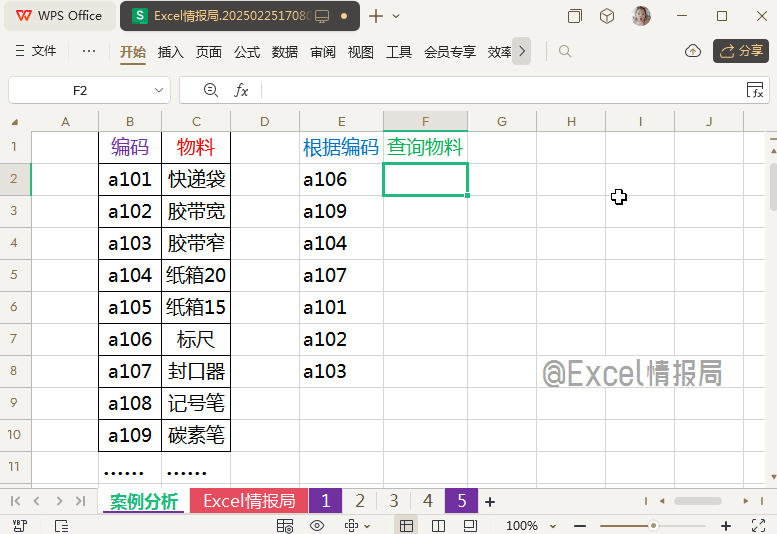
Task: Expand the 100% zoom level dropdown
Action: tap(553, 526)
